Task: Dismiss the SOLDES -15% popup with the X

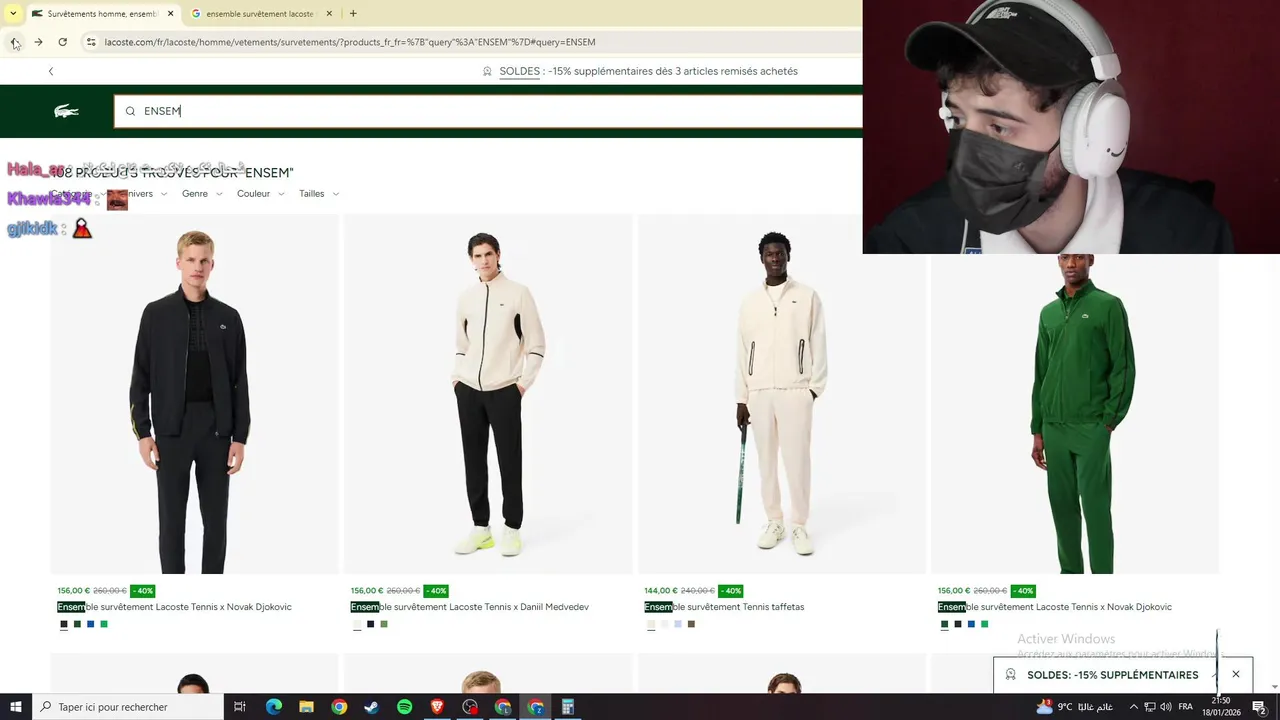Action: [1236, 674]
